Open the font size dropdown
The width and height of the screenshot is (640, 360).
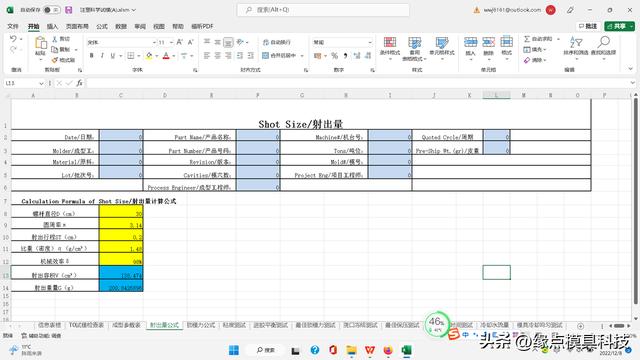point(171,42)
